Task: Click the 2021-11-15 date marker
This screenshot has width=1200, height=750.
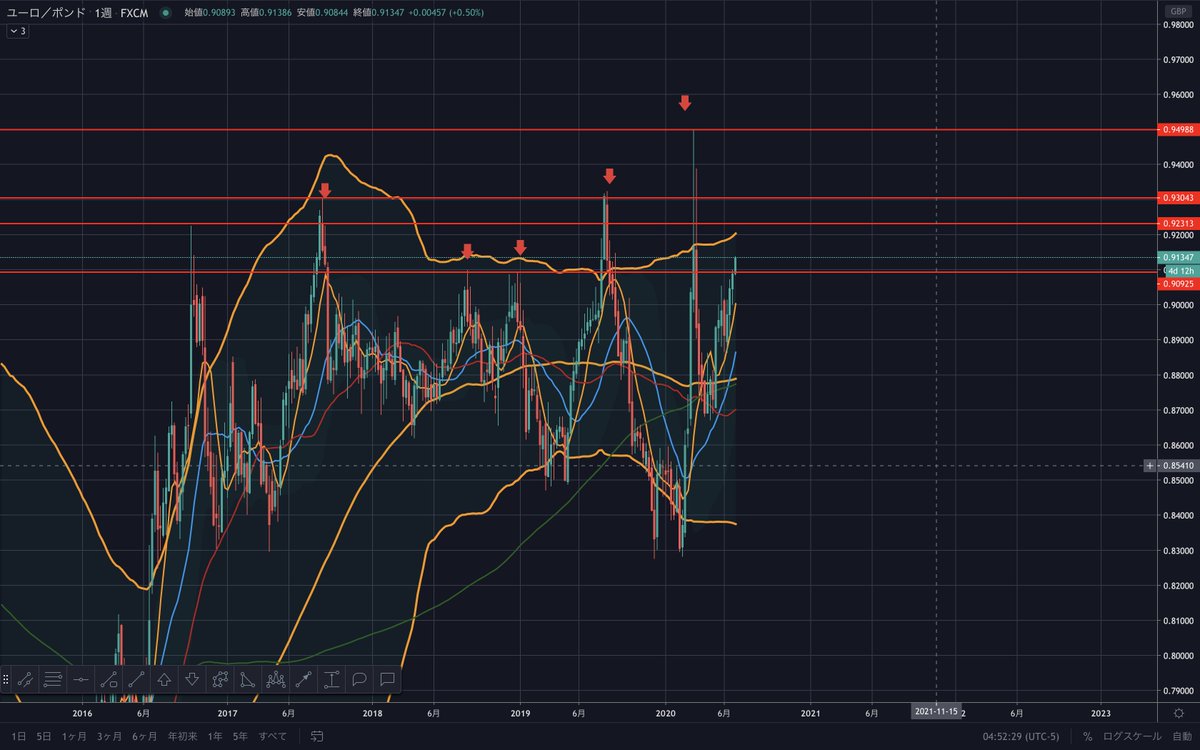Action: tap(936, 712)
